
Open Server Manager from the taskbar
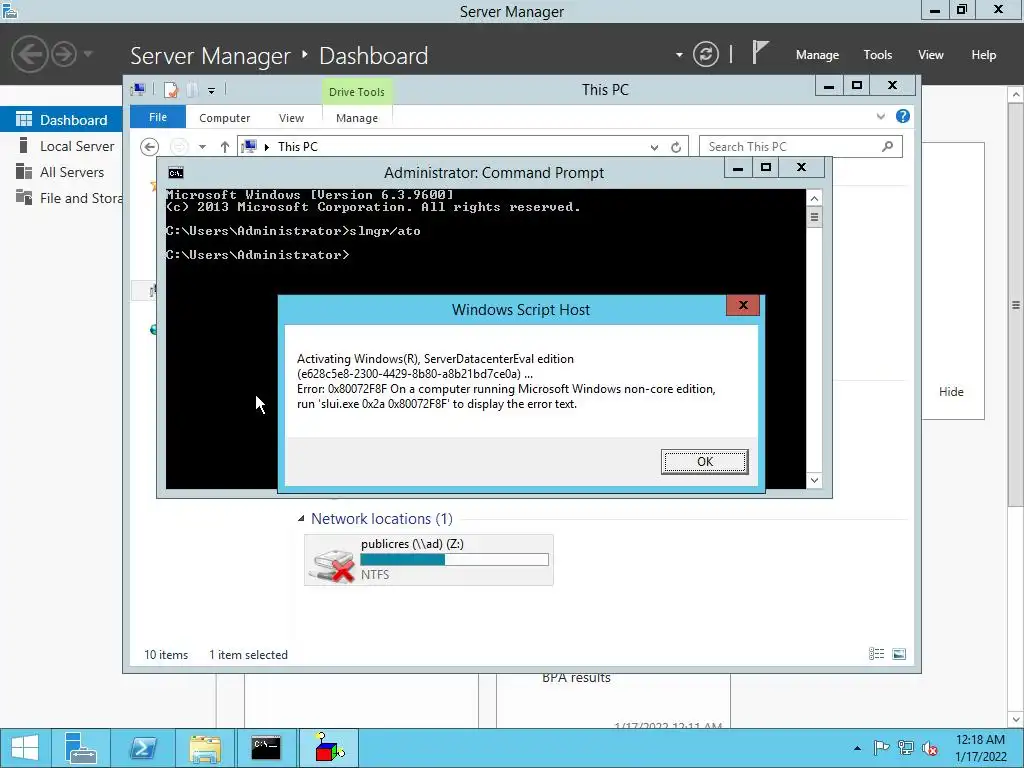click(x=80, y=748)
